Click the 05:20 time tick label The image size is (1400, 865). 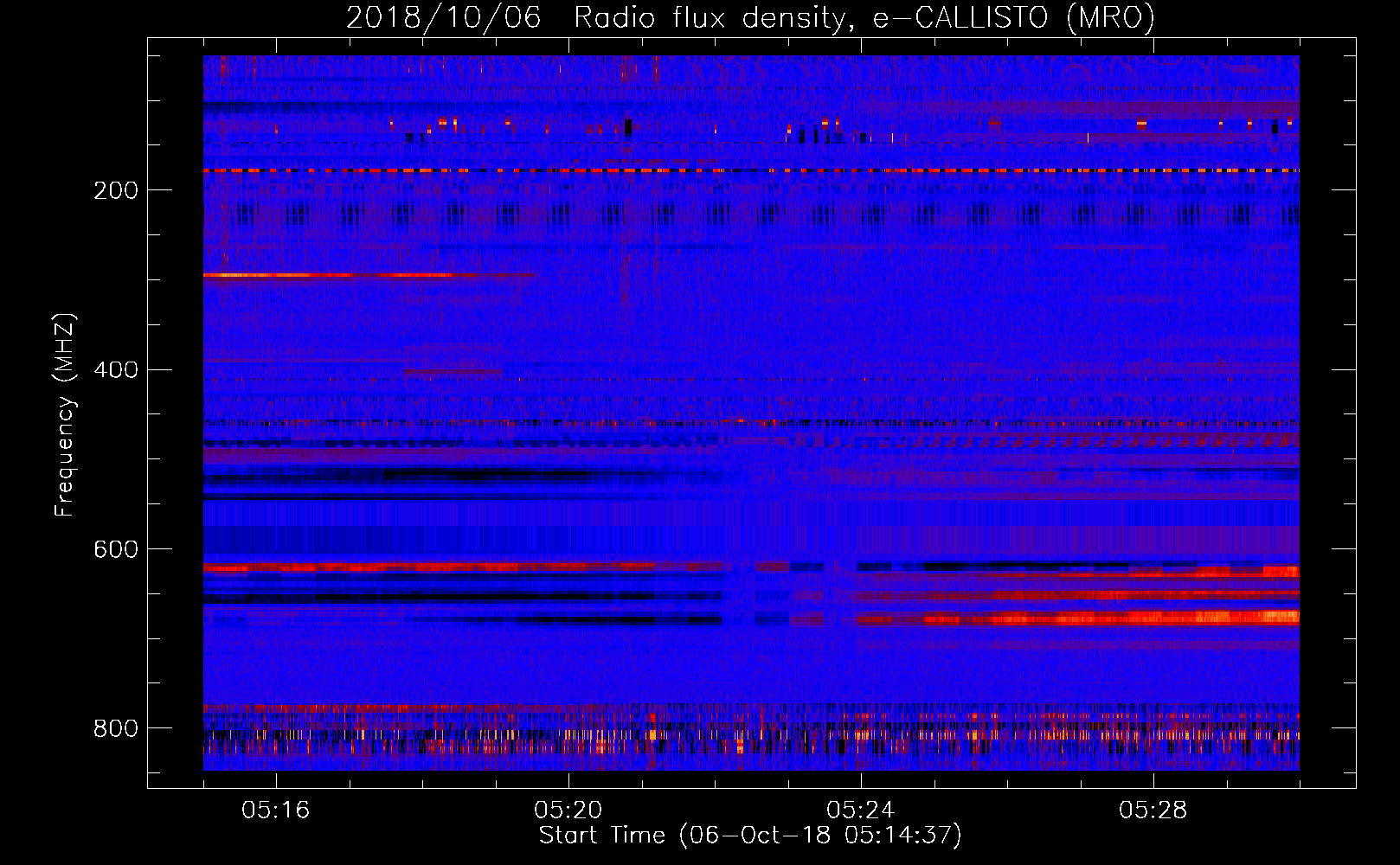click(x=568, y=811)
